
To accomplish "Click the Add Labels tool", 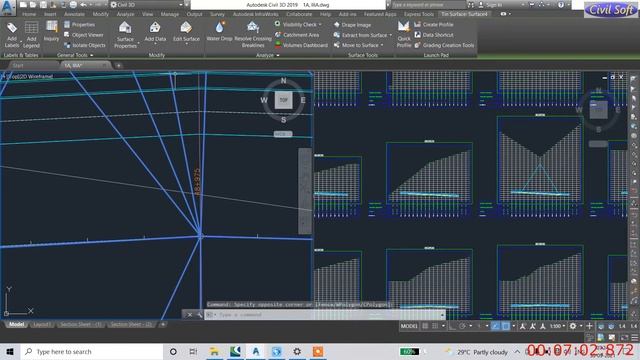I will 12,35.
